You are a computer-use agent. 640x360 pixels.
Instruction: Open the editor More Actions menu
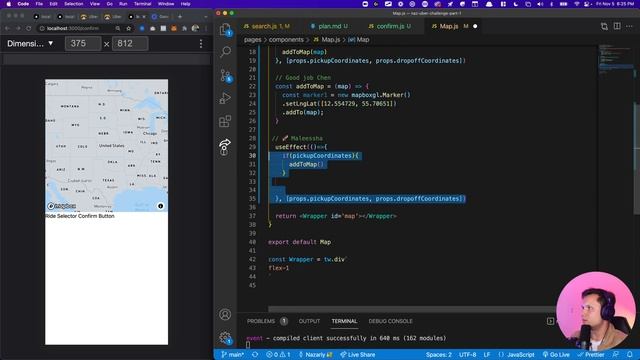tap(629, 27)
